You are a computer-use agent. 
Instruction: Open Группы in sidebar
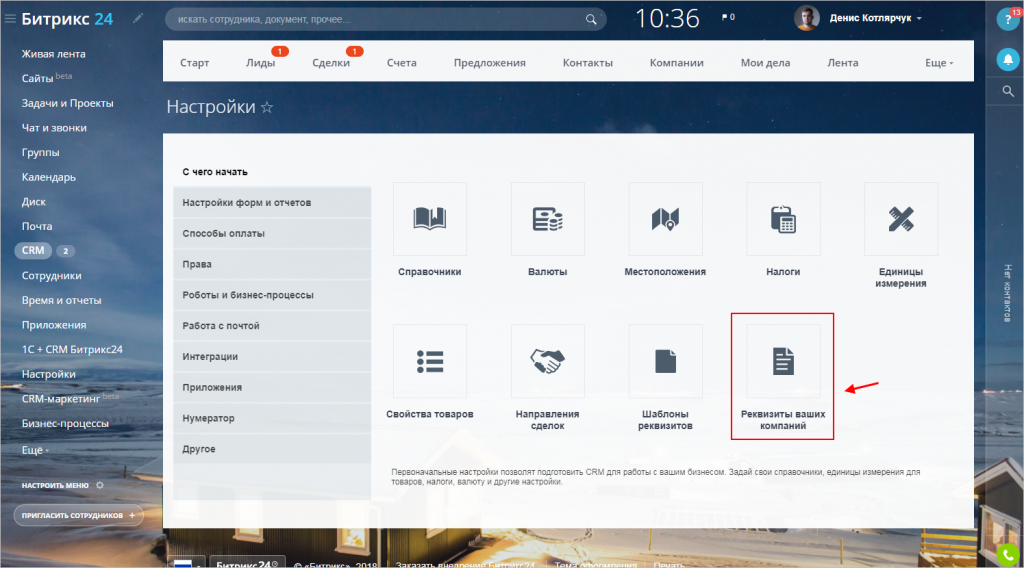40,152
